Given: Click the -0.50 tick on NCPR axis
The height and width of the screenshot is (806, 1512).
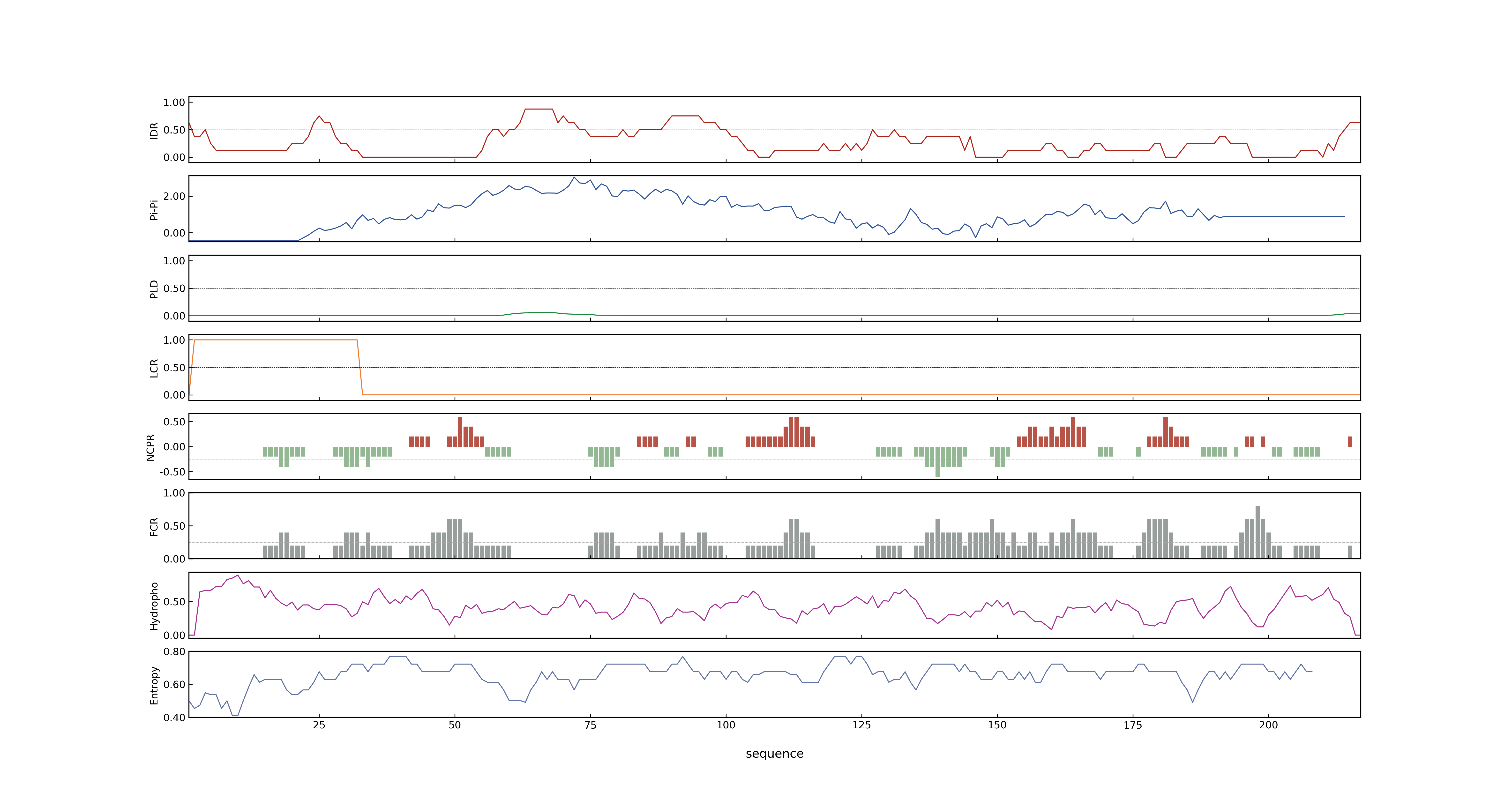Looking at the screenshot, I should [x=172, y=472].
